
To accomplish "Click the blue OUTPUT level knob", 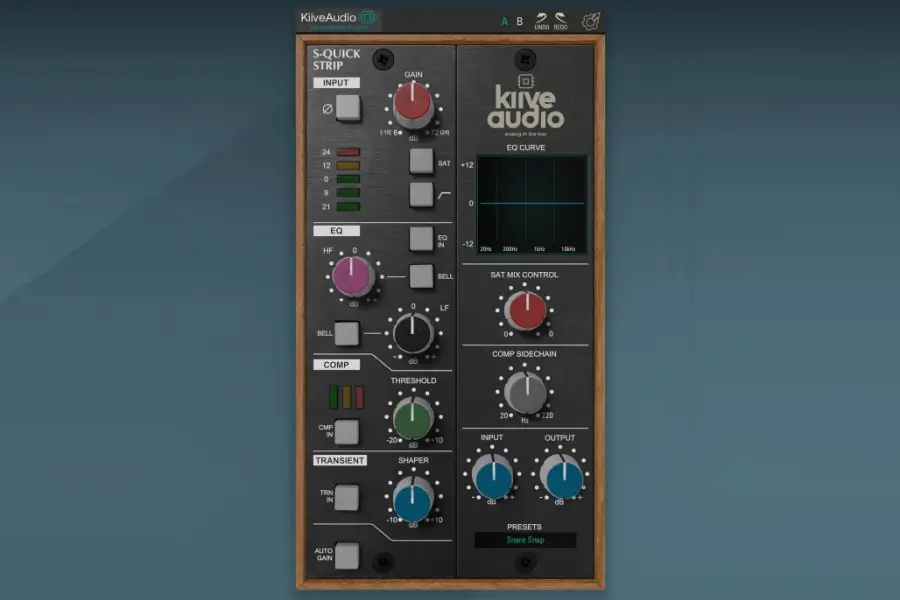I will [x=562, y=477].
